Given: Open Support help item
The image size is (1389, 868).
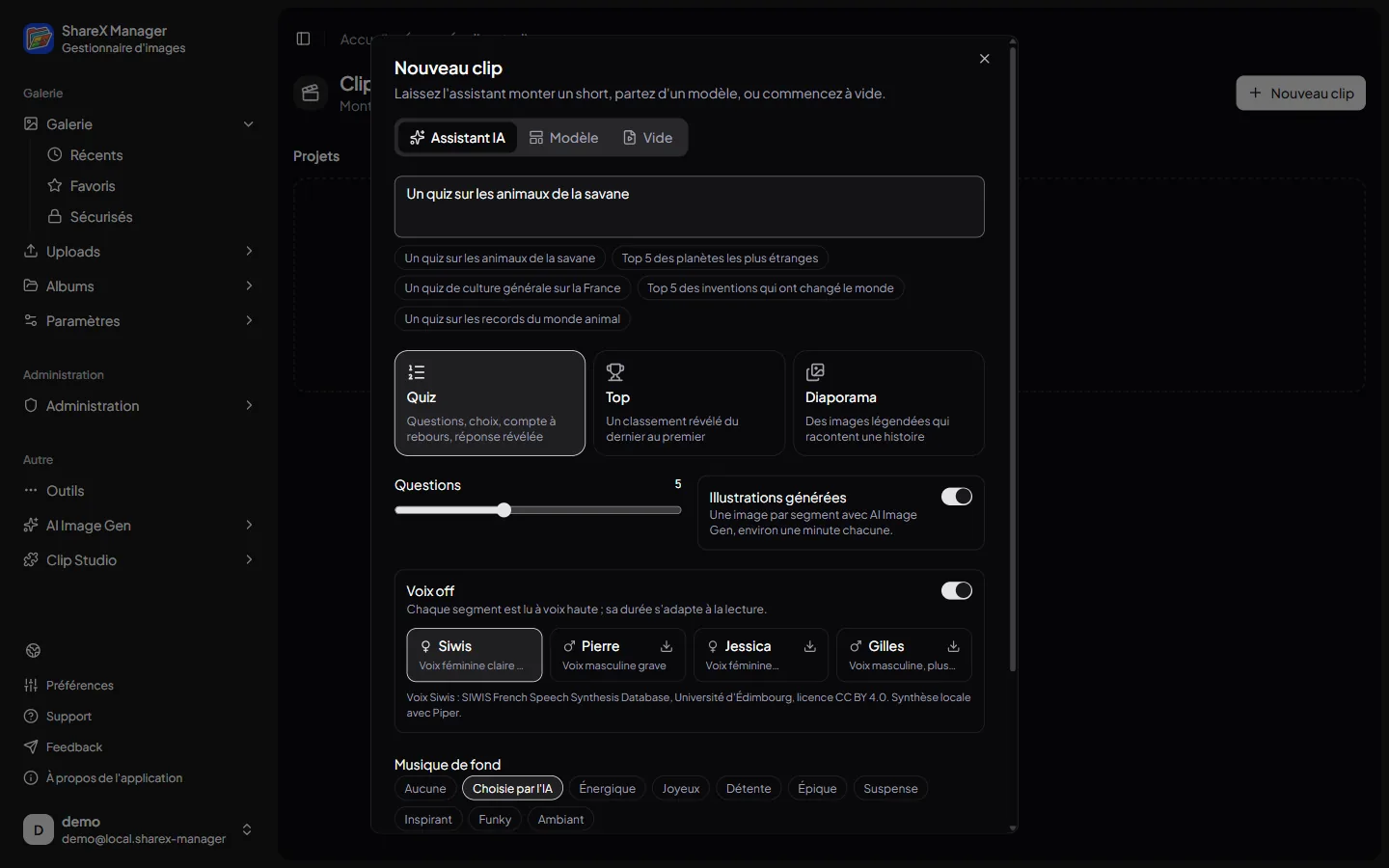Looking at the screenshot, I should [x=68, y=717].
